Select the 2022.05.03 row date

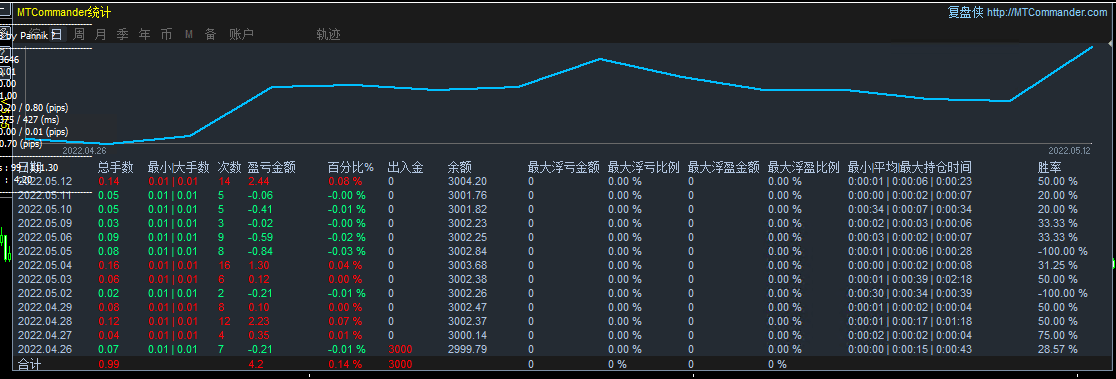point(45,279)
